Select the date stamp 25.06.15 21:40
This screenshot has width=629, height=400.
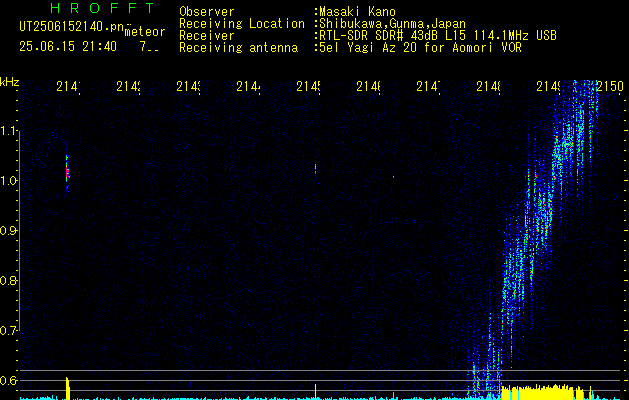(x=68, y=47)
